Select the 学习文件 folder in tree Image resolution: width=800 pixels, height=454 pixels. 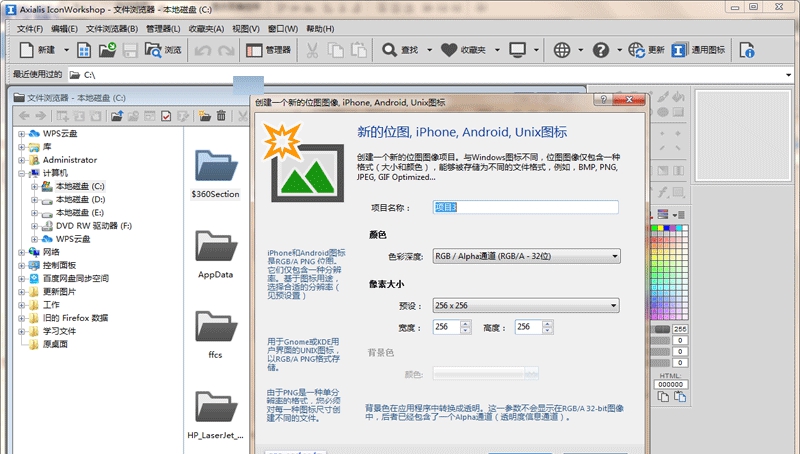click(x=59, y=331)
